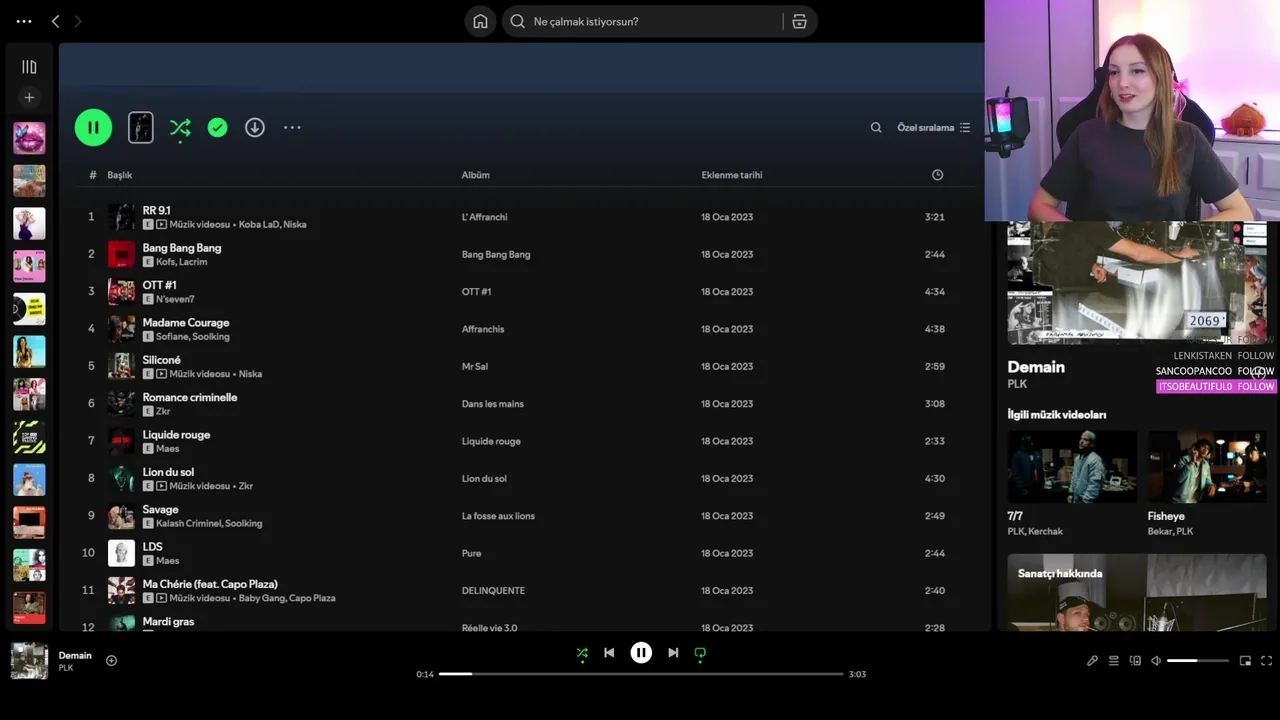Skip to the next track
This screenshot has width=1280, height=720.
tap(673, 653)
